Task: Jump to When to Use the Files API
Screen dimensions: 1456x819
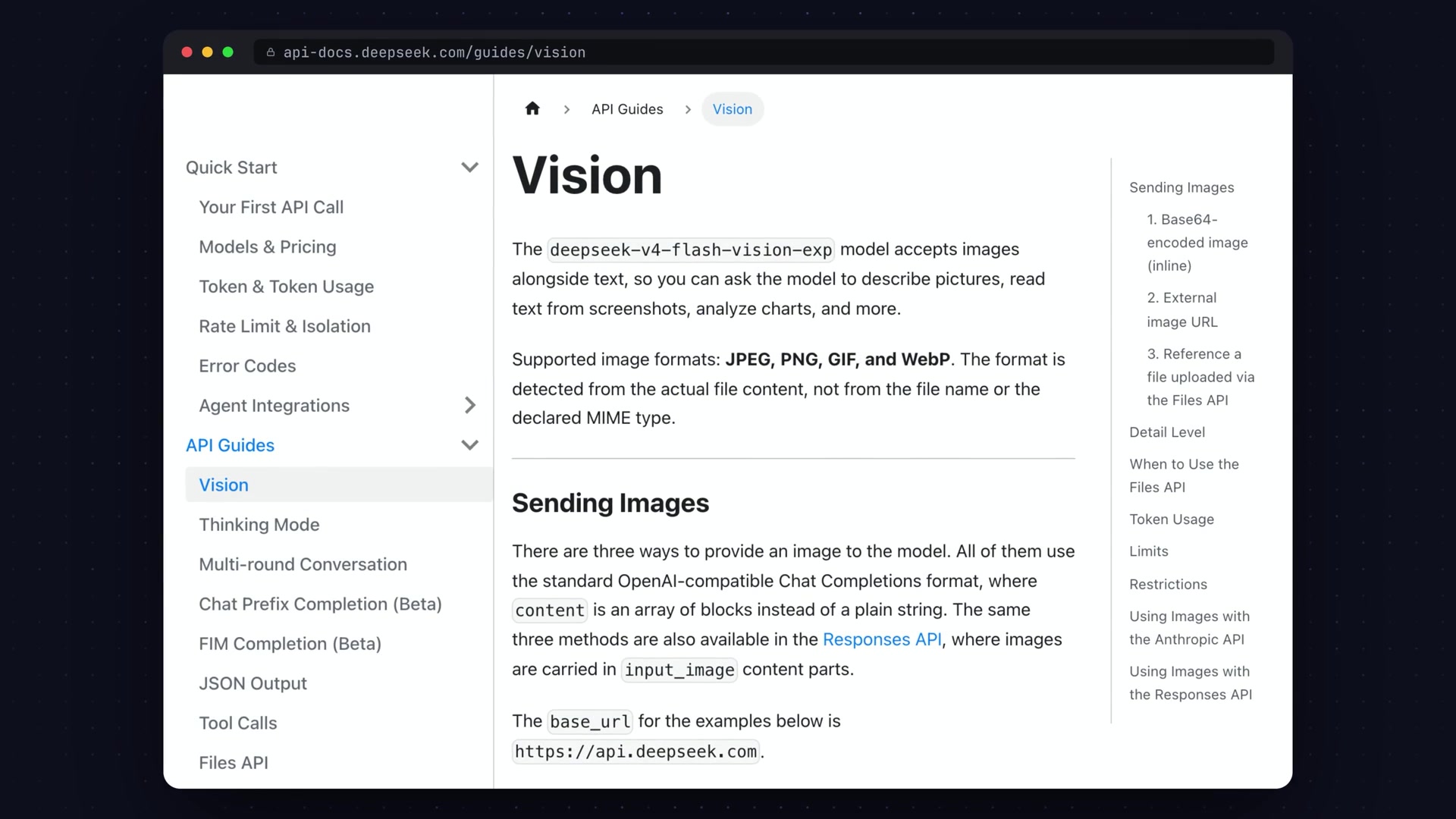Action: click(1184, 475)
